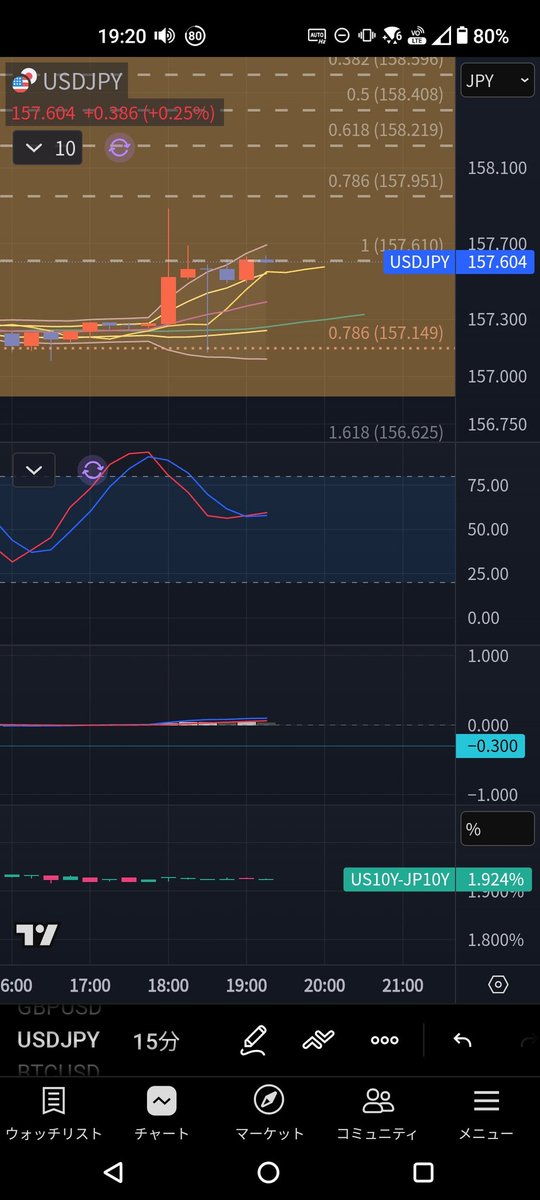
Task: Expand the indicator list showing 10
Action: 47,149
